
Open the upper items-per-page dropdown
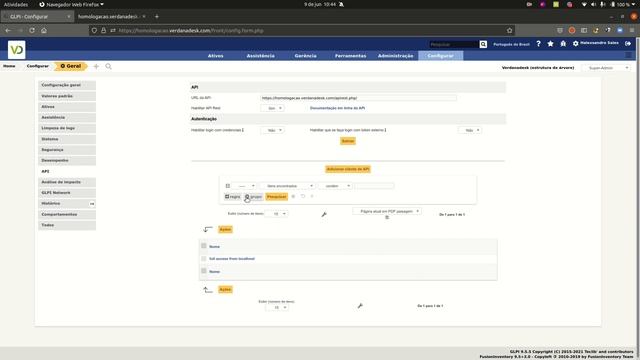(276, 213)
